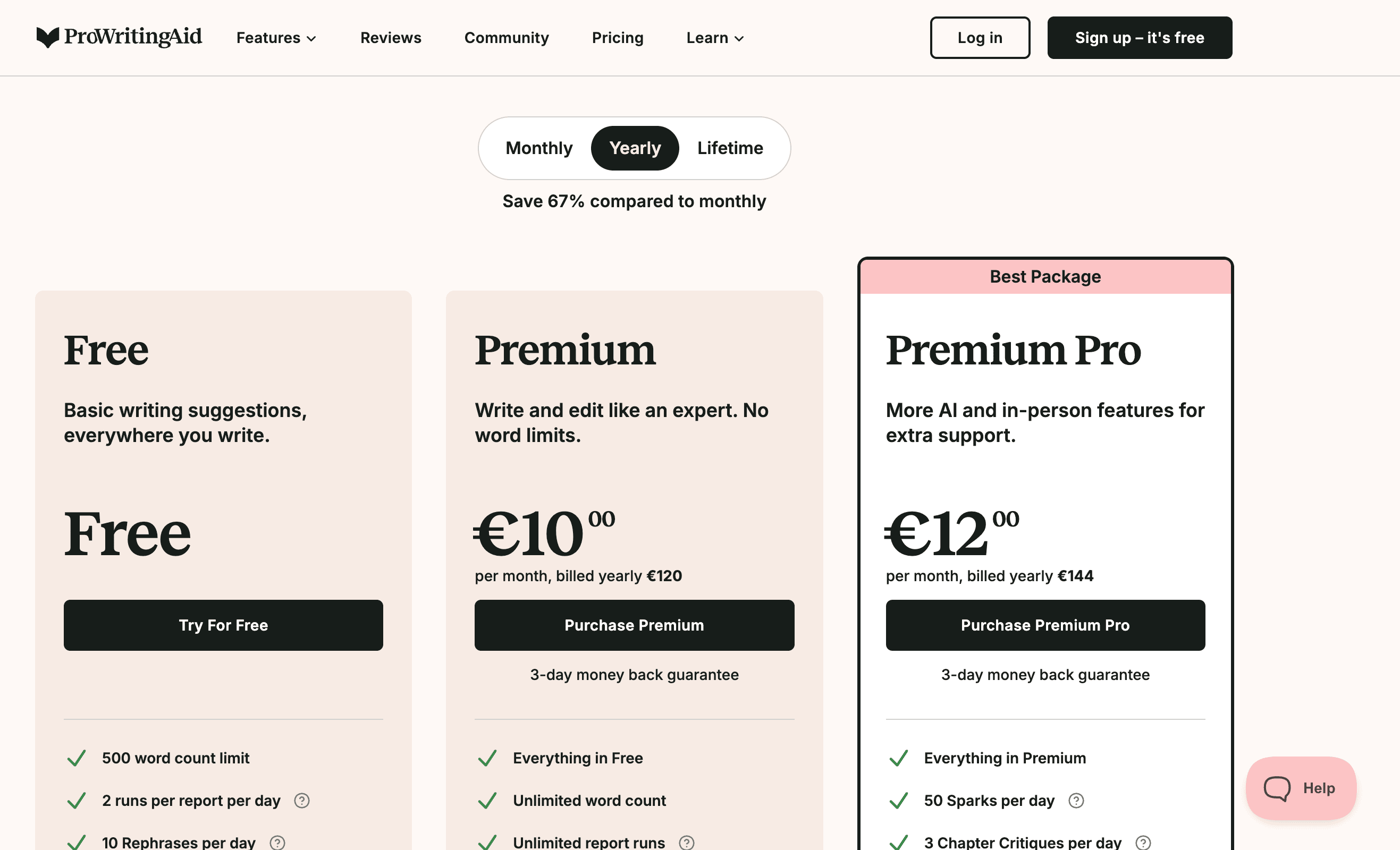Show info for Unlimited report runs
The image size is (1400, 850).
[x=686, y=842]
